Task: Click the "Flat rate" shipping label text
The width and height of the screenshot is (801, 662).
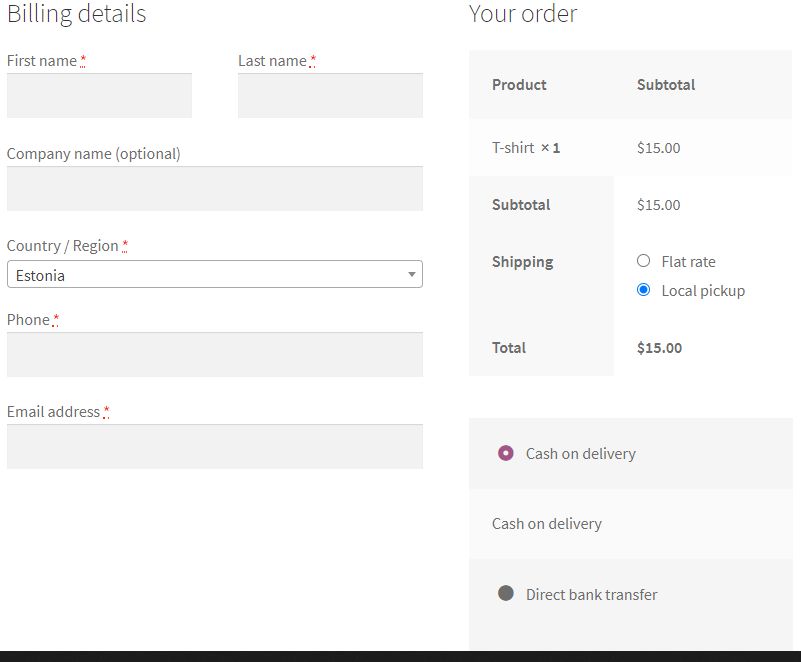Action: 688,262
